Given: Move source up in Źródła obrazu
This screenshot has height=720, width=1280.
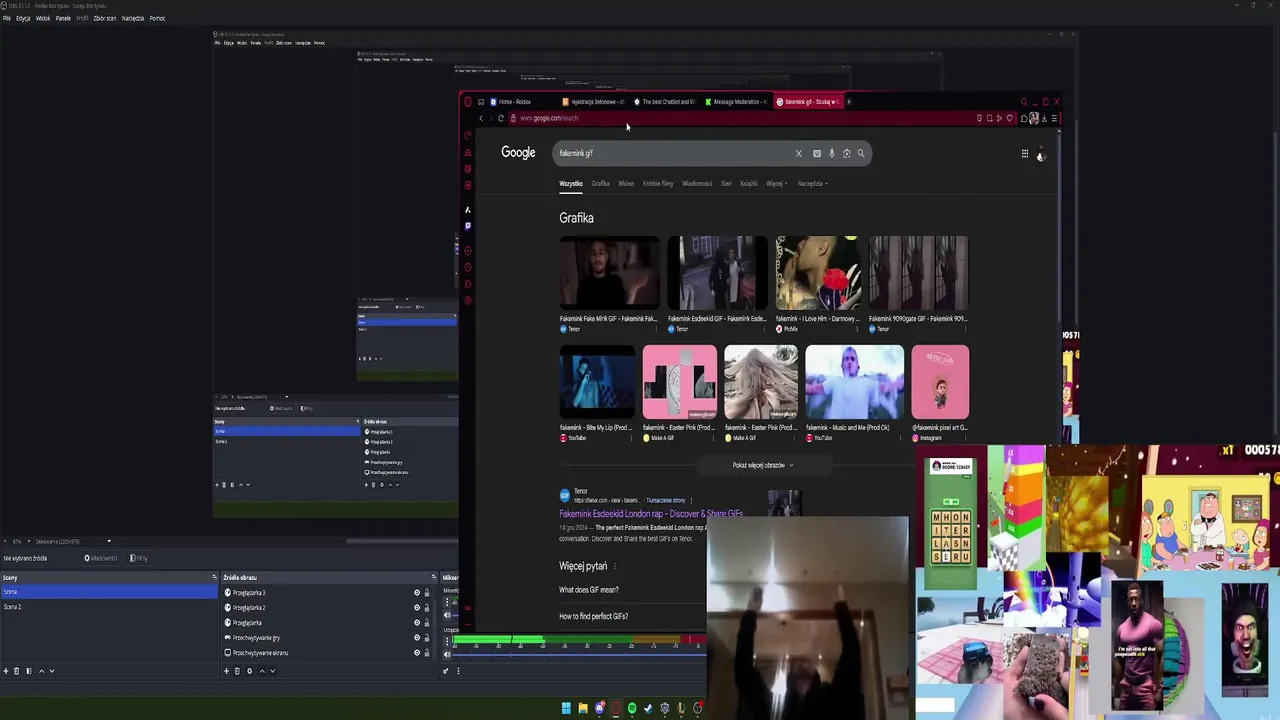Looking at the screenshot, I should tap(262, 671).
